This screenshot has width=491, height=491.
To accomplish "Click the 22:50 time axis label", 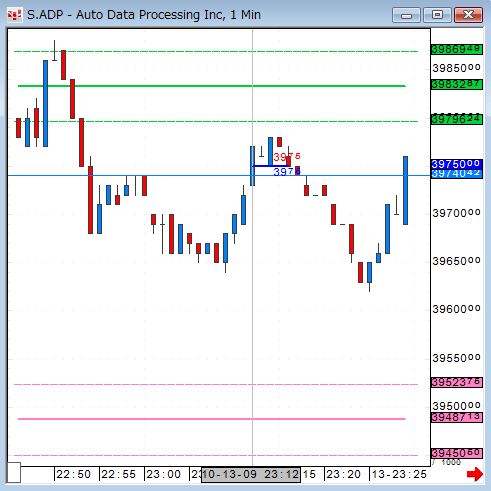I will pos(73,474).
